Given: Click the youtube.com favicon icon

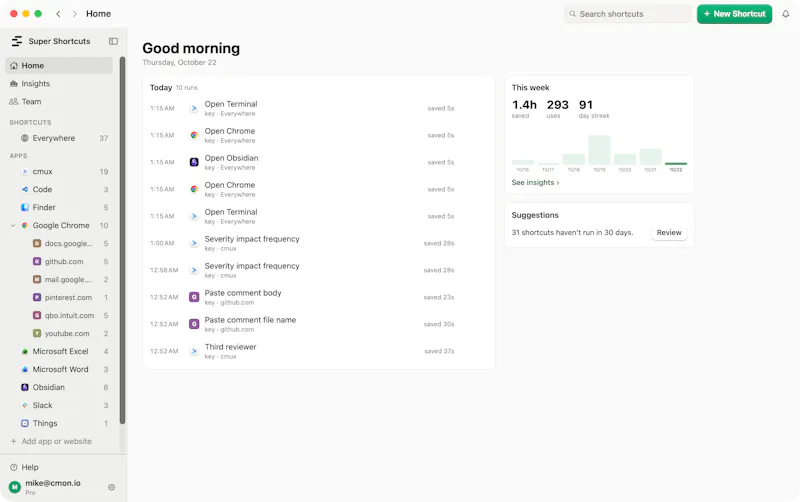Looking at the screenshot, I should click(x=37, y=333).
